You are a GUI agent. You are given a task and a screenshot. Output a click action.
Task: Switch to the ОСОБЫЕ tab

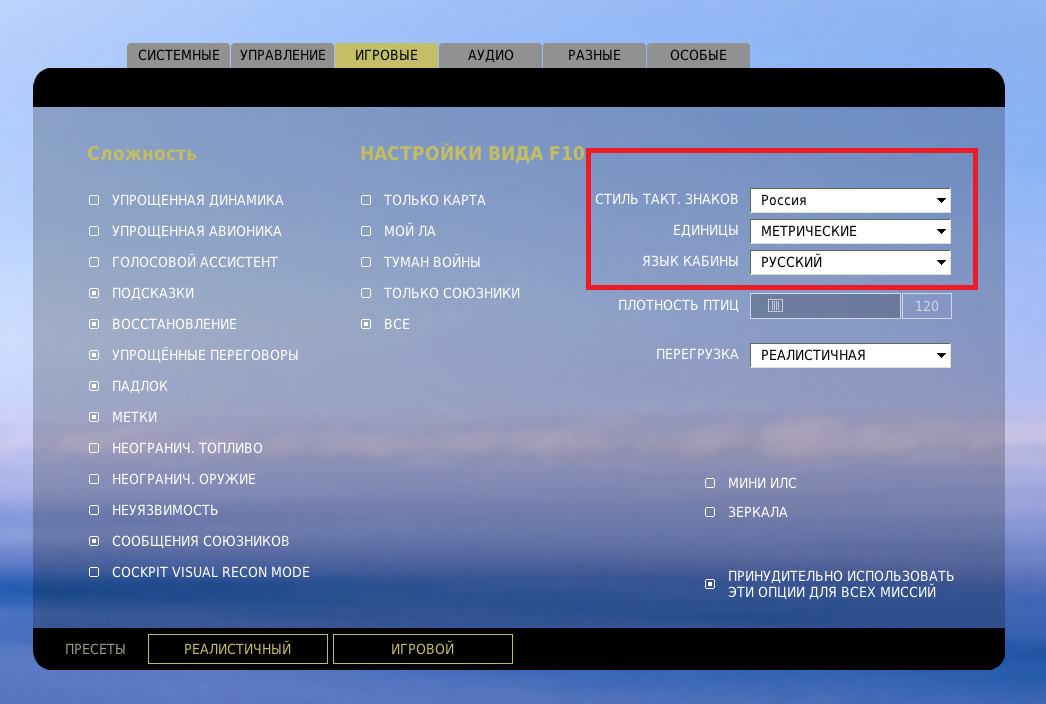click(698, 55)
